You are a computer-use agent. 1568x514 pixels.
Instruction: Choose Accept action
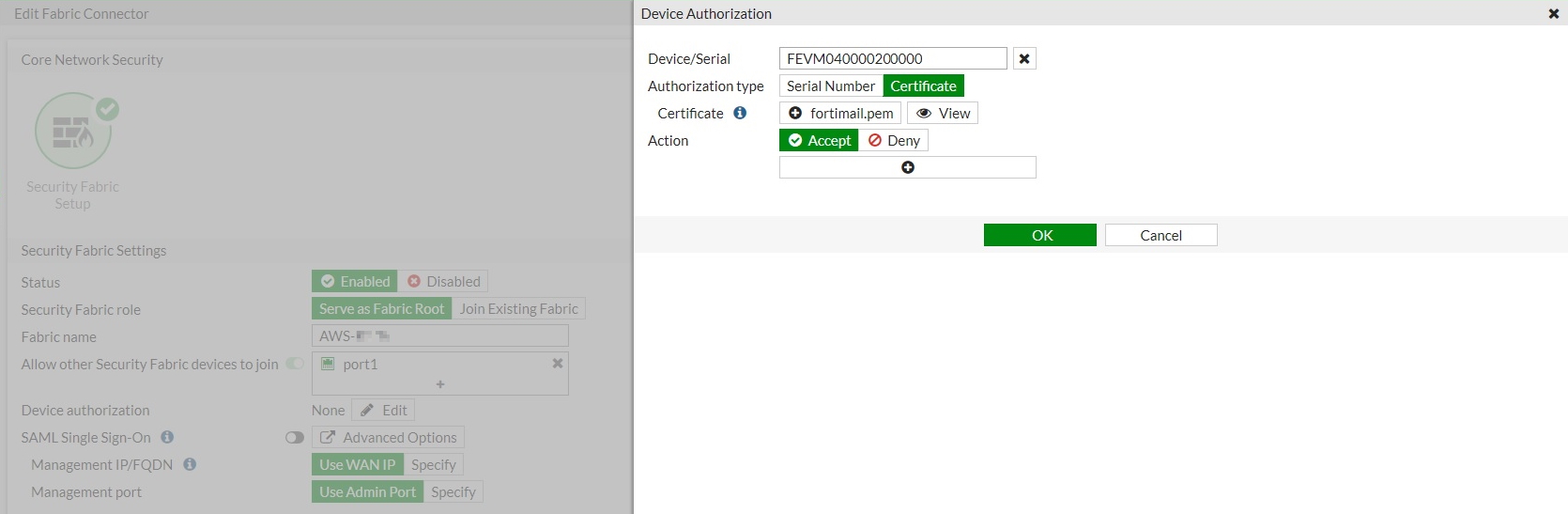819,140
